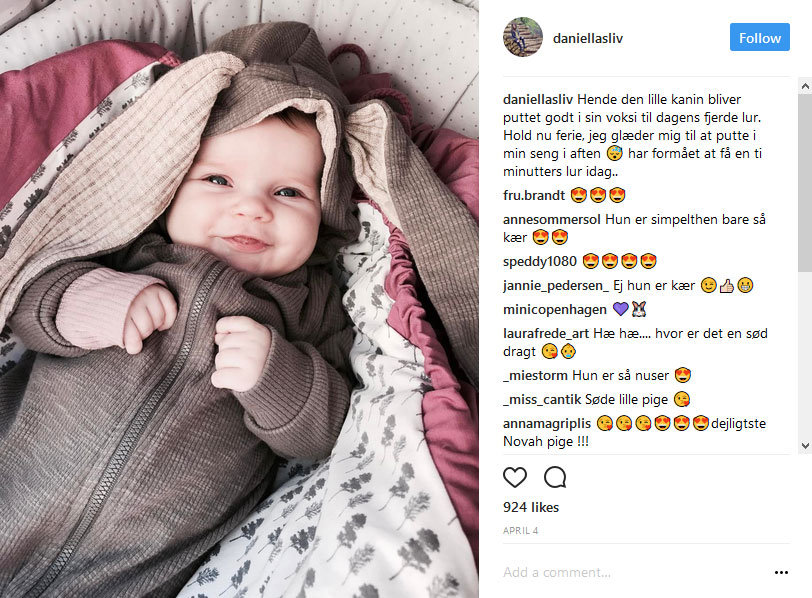Click the baby photo image

(239, 299)
